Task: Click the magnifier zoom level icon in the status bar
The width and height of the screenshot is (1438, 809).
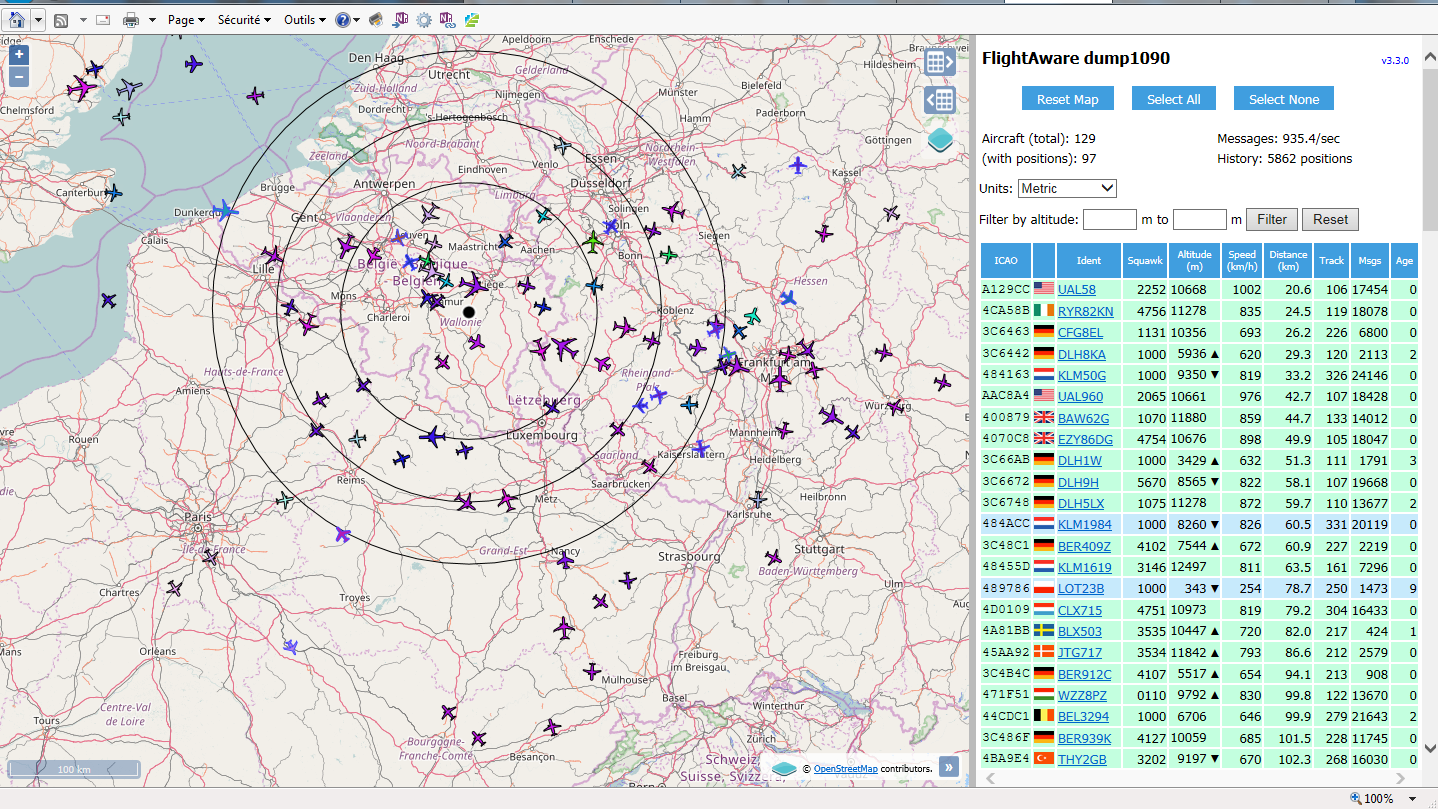Action: pyautogui.click(x=1355, y=798)
